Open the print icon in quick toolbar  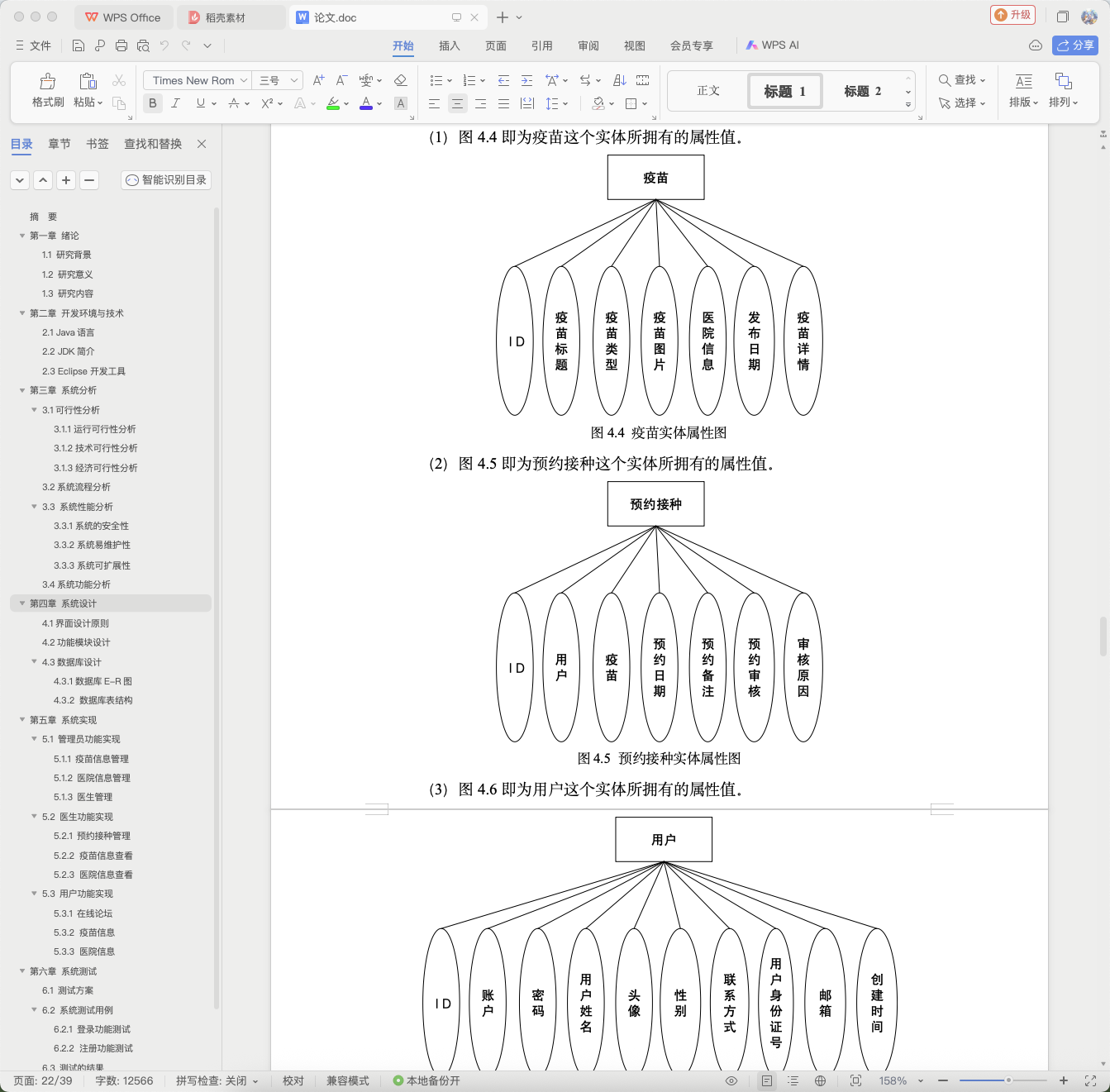[121, 45]
